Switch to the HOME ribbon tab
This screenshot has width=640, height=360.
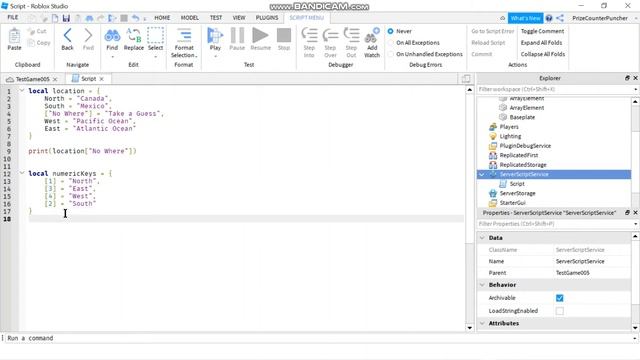click(x=162, y=18)
